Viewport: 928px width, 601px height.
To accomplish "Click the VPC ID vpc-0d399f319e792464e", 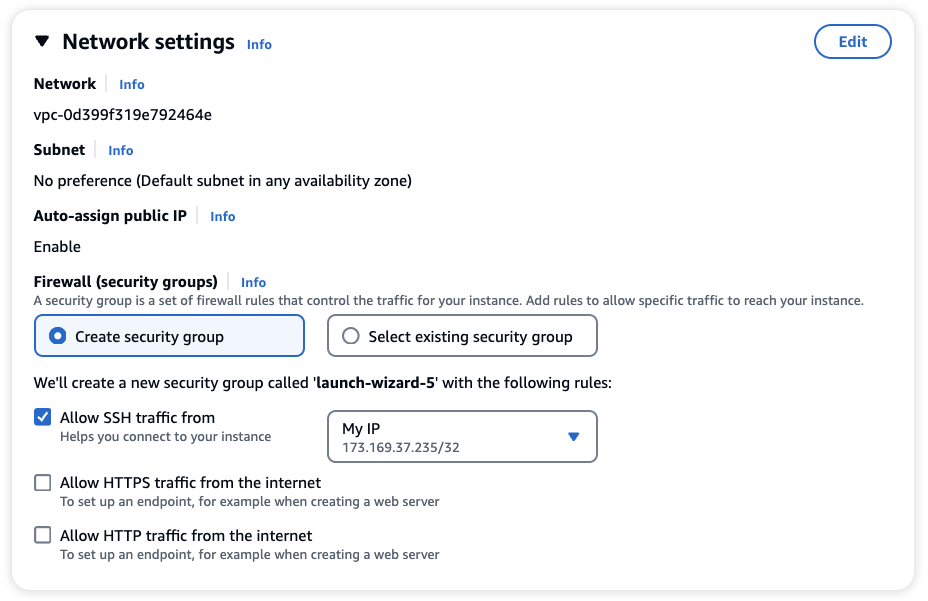I will click(123, 114).
